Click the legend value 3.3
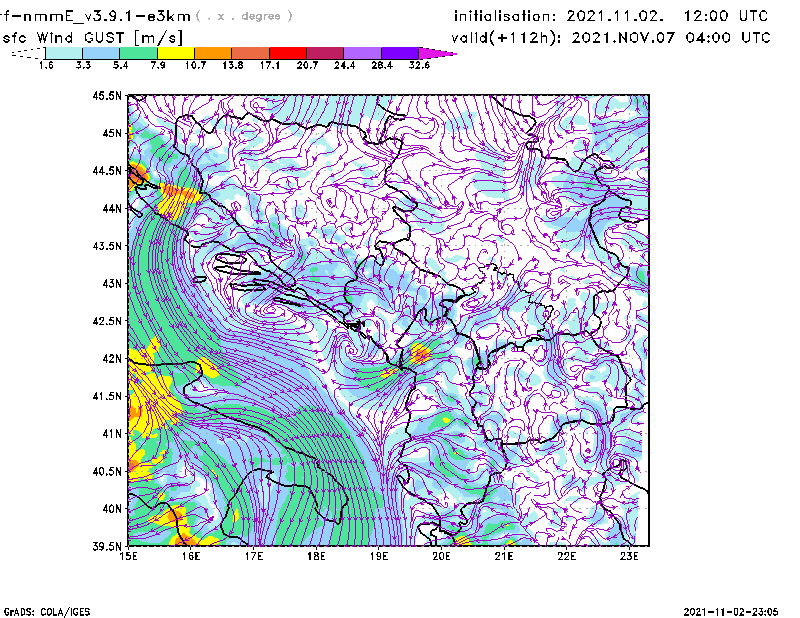This screenshot has height=618, width=800. pos(83,65)
